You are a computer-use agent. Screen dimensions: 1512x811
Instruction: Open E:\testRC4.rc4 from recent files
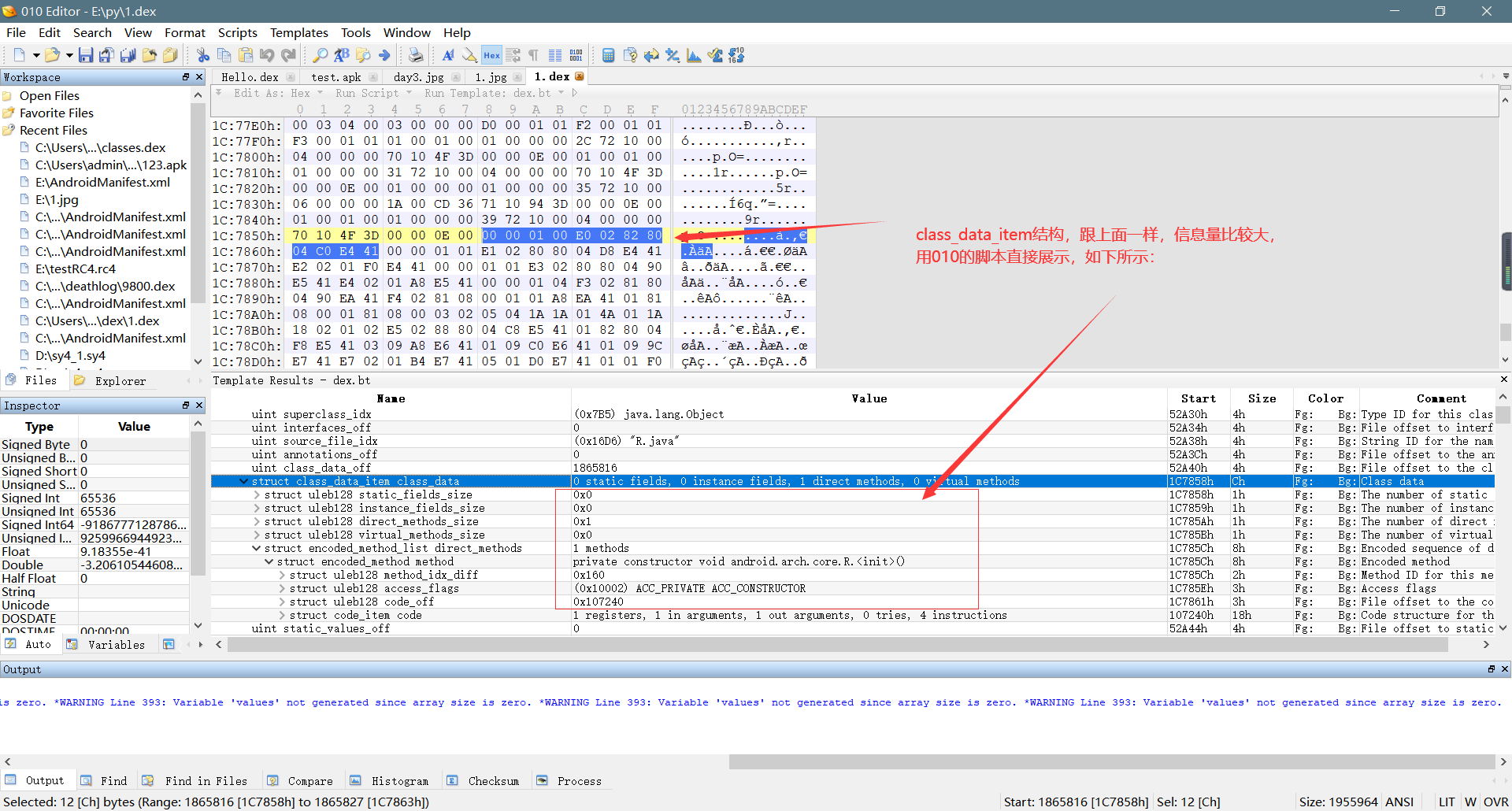point(75,268)
